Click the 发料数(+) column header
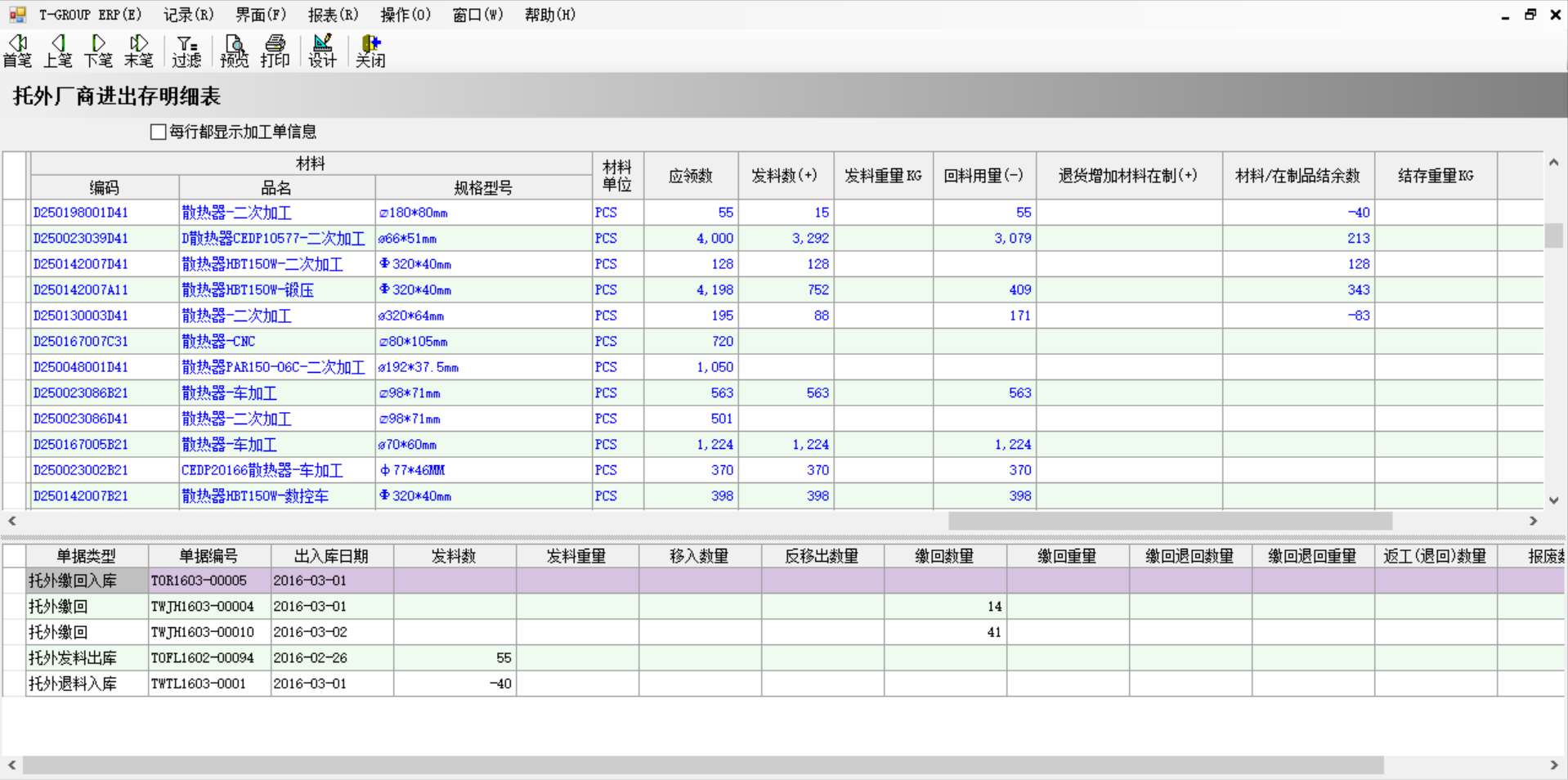 (785, 175)
